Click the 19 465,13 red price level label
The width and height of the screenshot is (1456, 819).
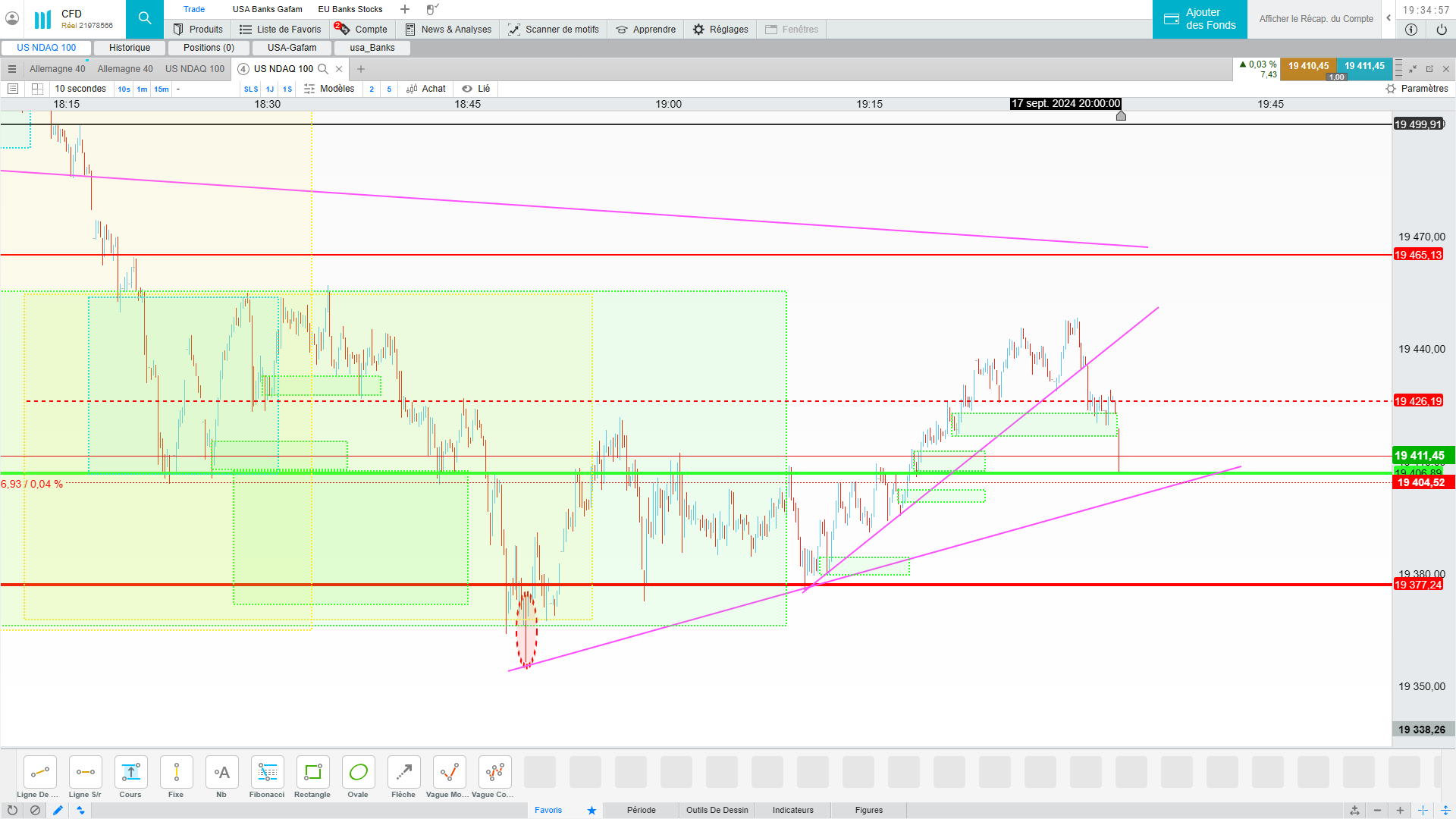[x=1417, y=255]
